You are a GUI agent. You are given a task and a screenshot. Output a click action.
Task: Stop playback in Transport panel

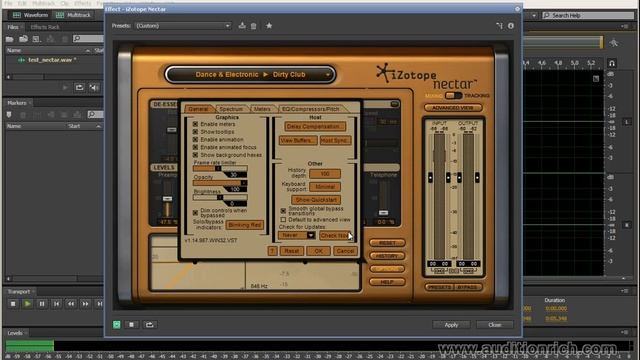[13, 304]
